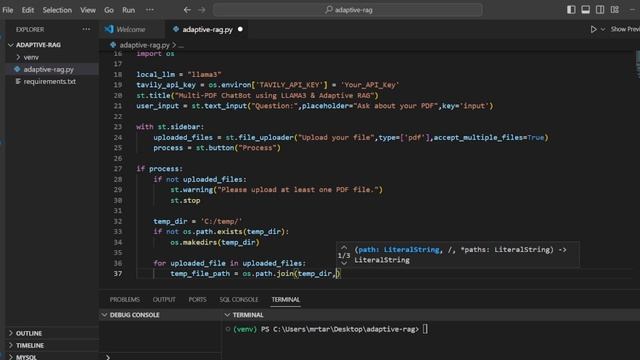Screen dimensions: 640x360
Task: Open requirements.txt in Explorer
Action: click(x=51, y=82)
